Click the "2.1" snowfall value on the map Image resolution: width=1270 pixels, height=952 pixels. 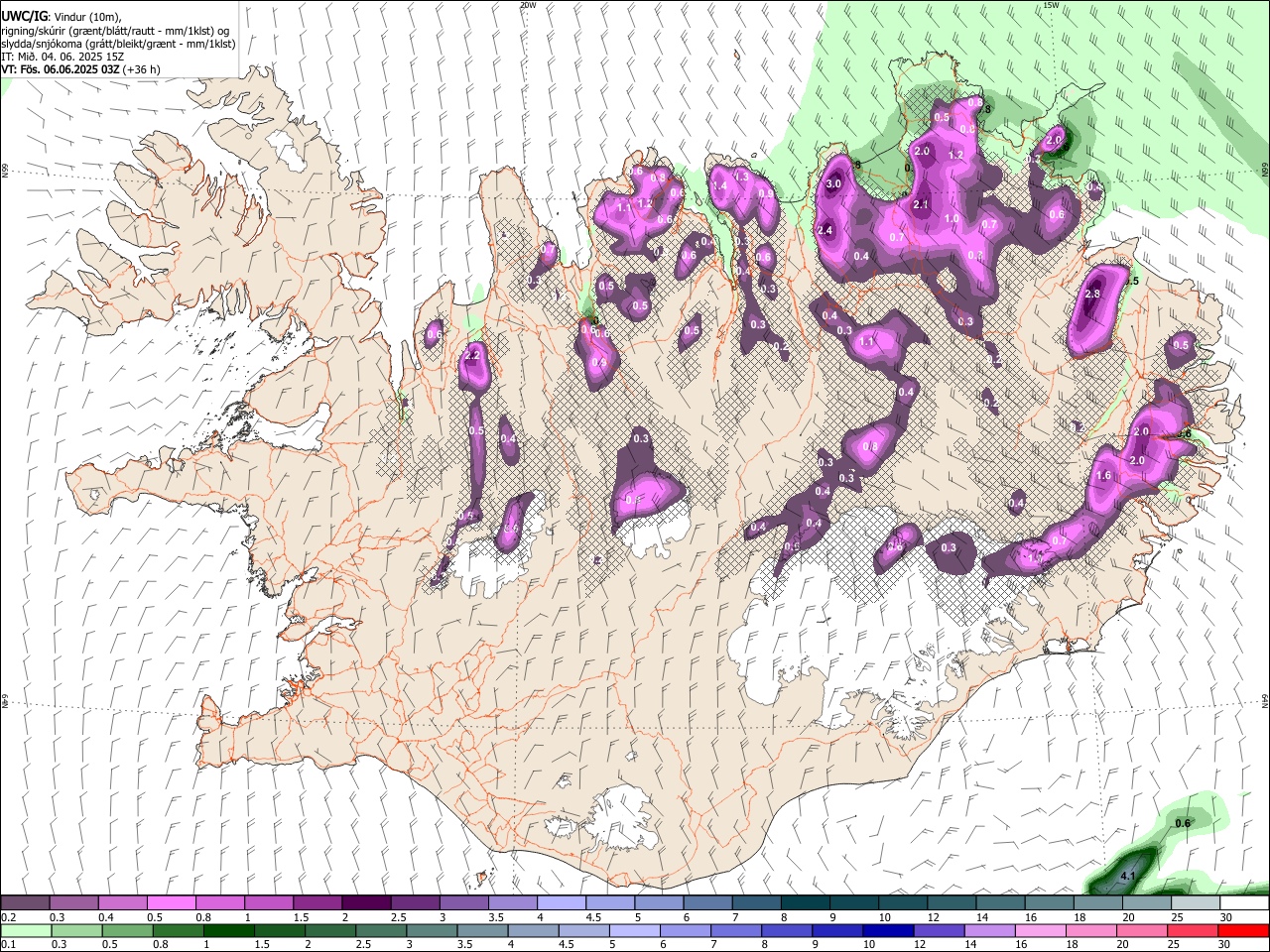click(x=920, y=204)
